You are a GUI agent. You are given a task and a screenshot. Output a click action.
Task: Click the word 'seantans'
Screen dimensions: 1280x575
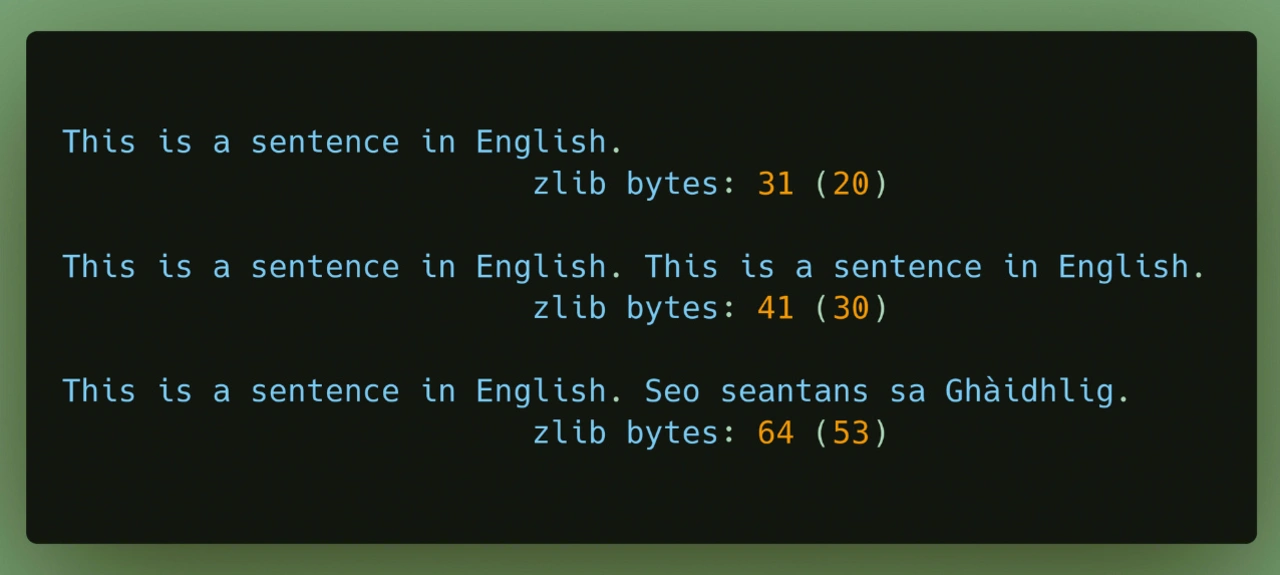click(x=795, y=391)
